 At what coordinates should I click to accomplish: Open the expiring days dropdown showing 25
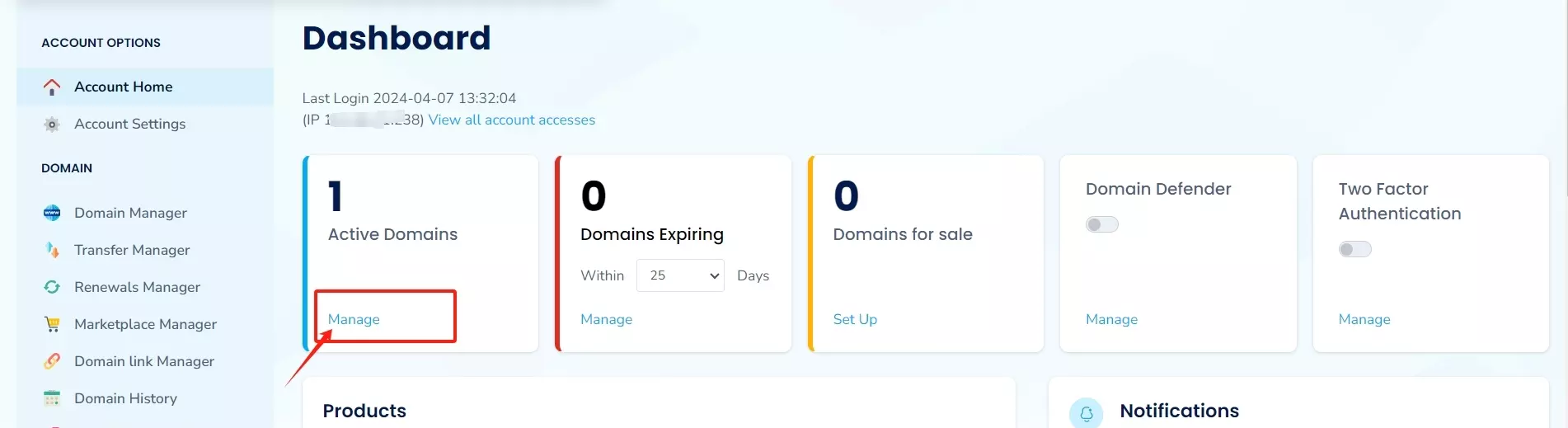(x=680, y=275)
